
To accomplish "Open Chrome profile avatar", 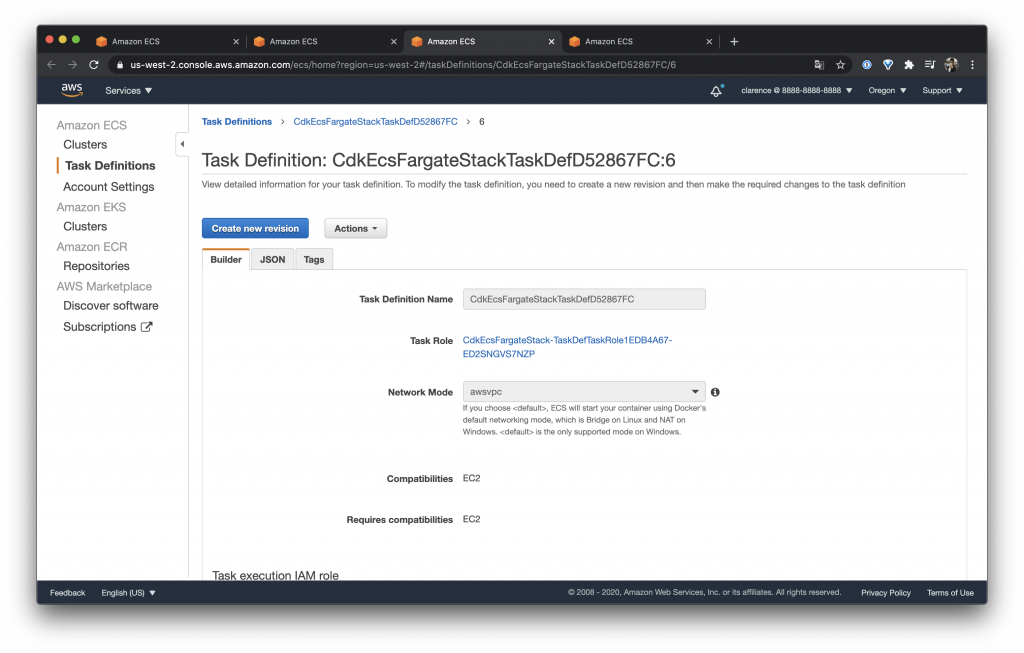I will pyautogui.click(x=951, y=65).
